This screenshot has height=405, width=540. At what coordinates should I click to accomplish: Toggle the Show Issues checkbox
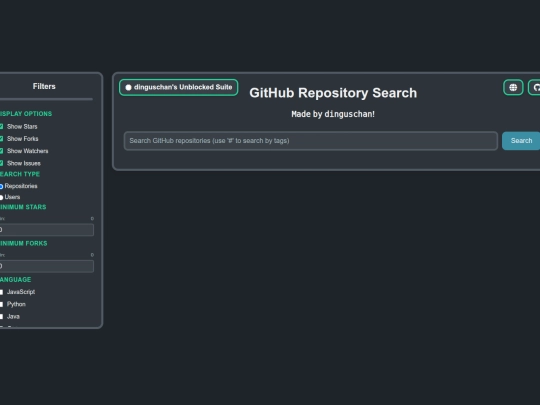pyautogui.click(x=1, y=163)
